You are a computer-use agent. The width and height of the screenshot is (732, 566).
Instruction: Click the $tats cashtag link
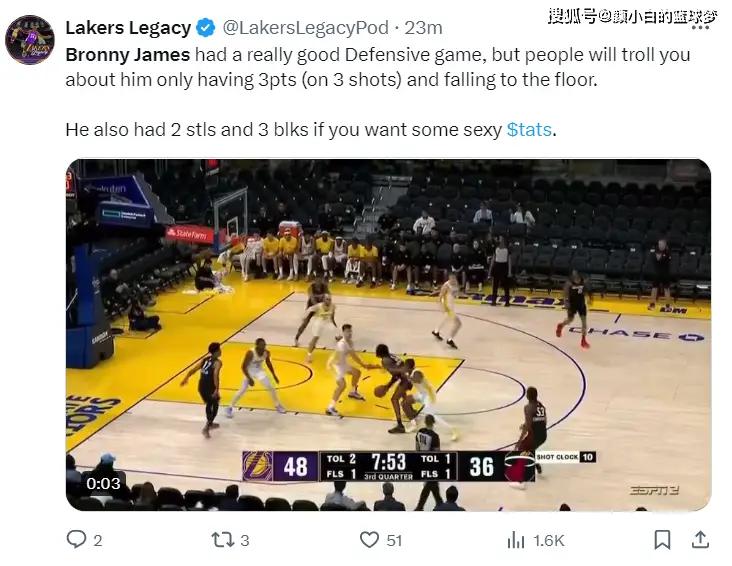[528, 129]
